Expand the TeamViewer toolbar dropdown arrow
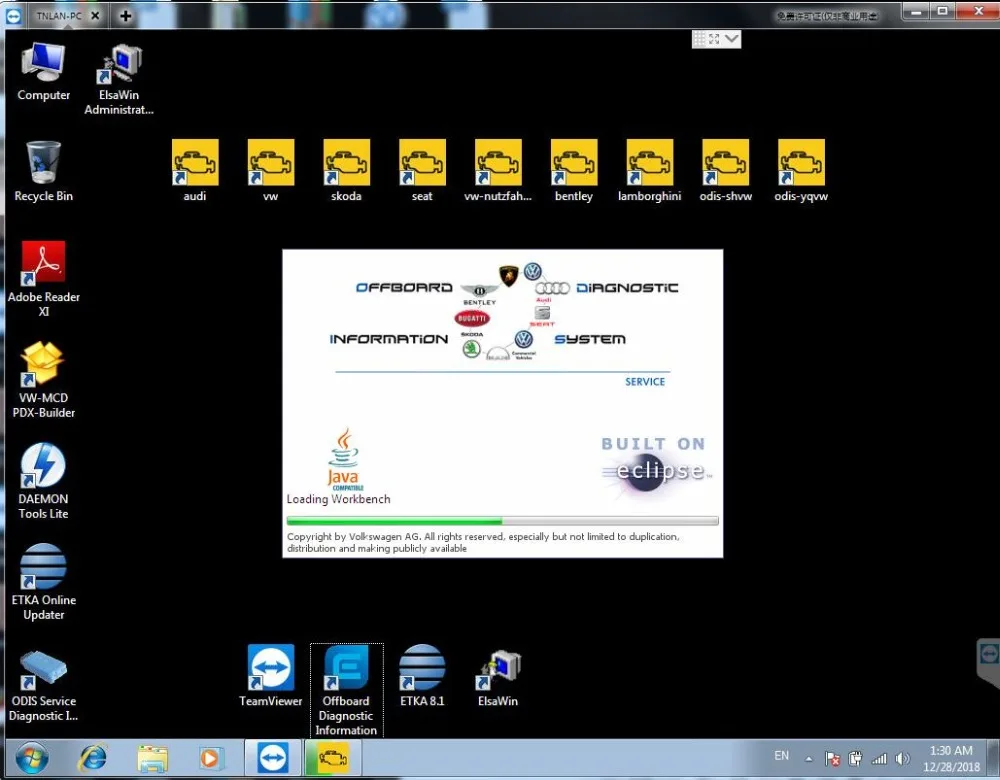Viewport: 1000px width, 780px height. coord(732,39)
